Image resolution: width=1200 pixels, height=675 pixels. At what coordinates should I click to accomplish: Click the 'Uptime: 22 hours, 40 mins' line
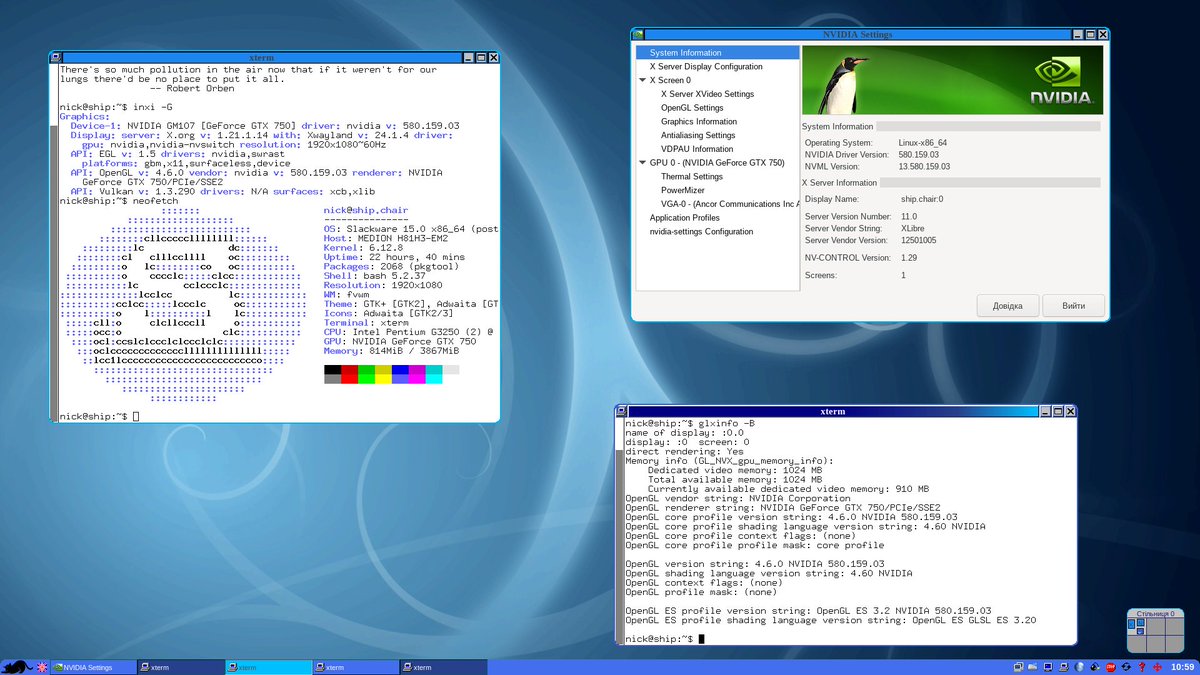coord(394,257)
